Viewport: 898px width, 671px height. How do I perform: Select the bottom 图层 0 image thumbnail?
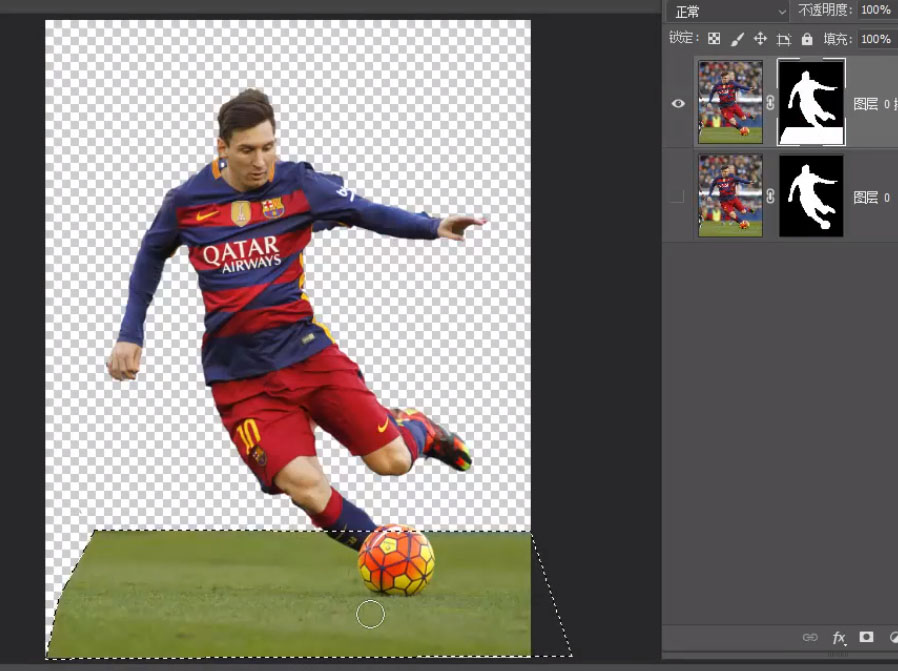730,195
